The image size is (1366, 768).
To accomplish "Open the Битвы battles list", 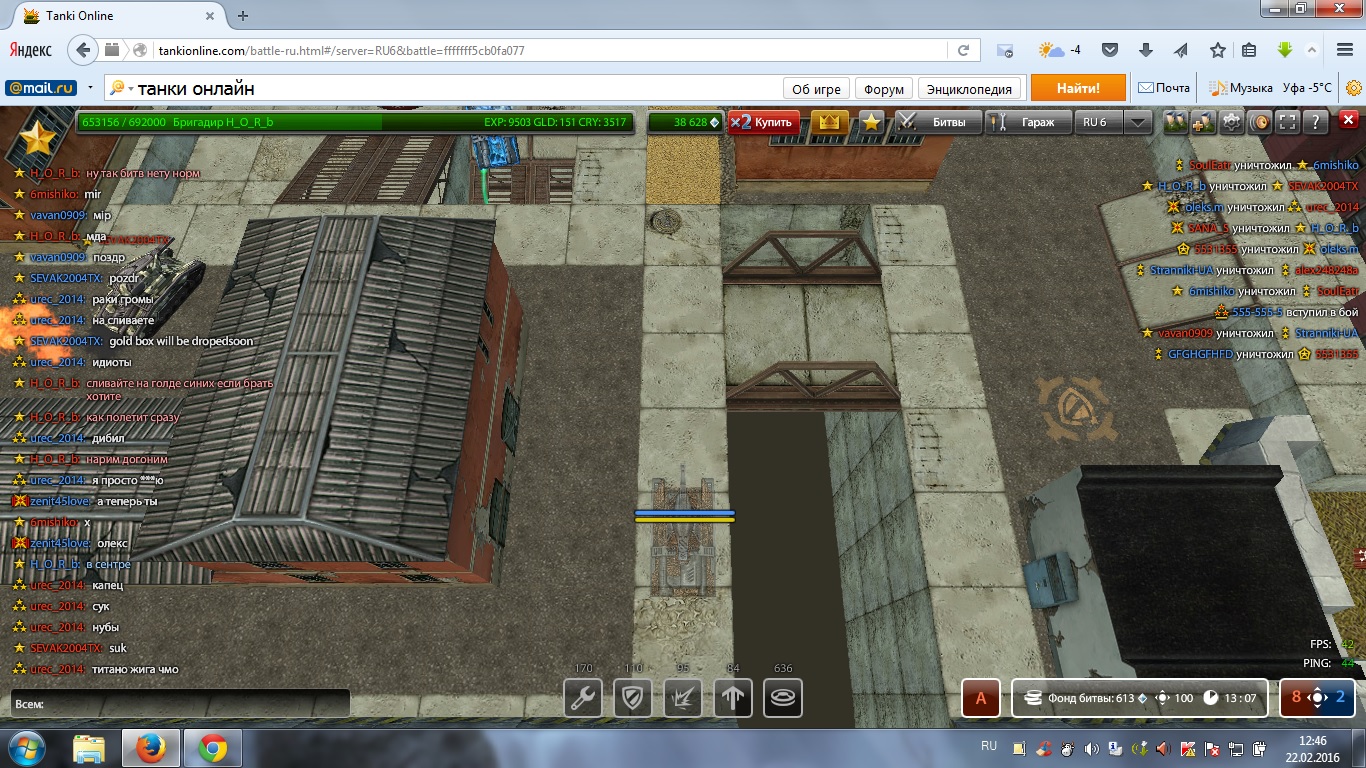I will click(x=937, y=122).
